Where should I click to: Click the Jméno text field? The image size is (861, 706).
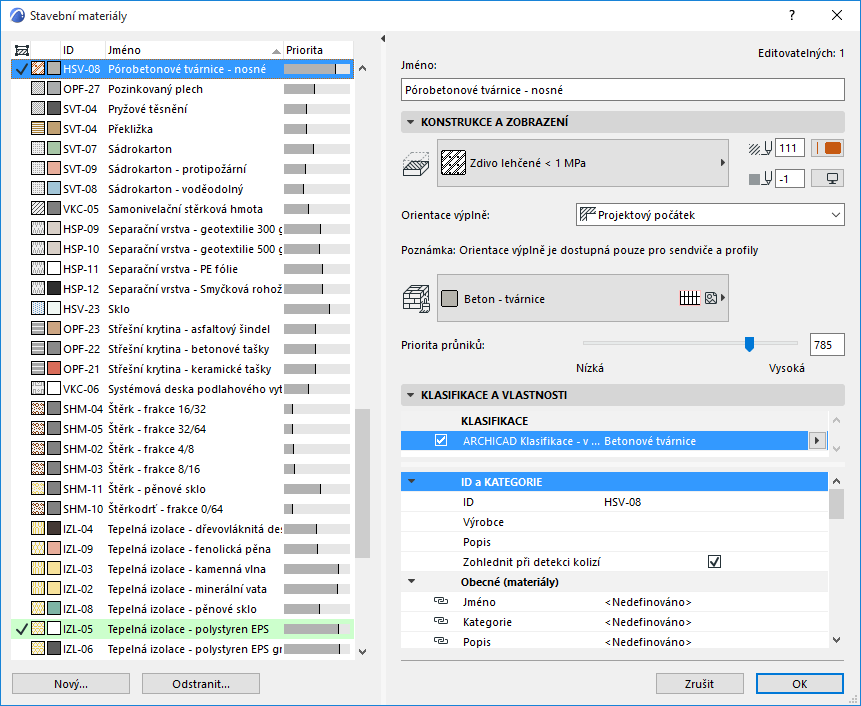point(623,90)
